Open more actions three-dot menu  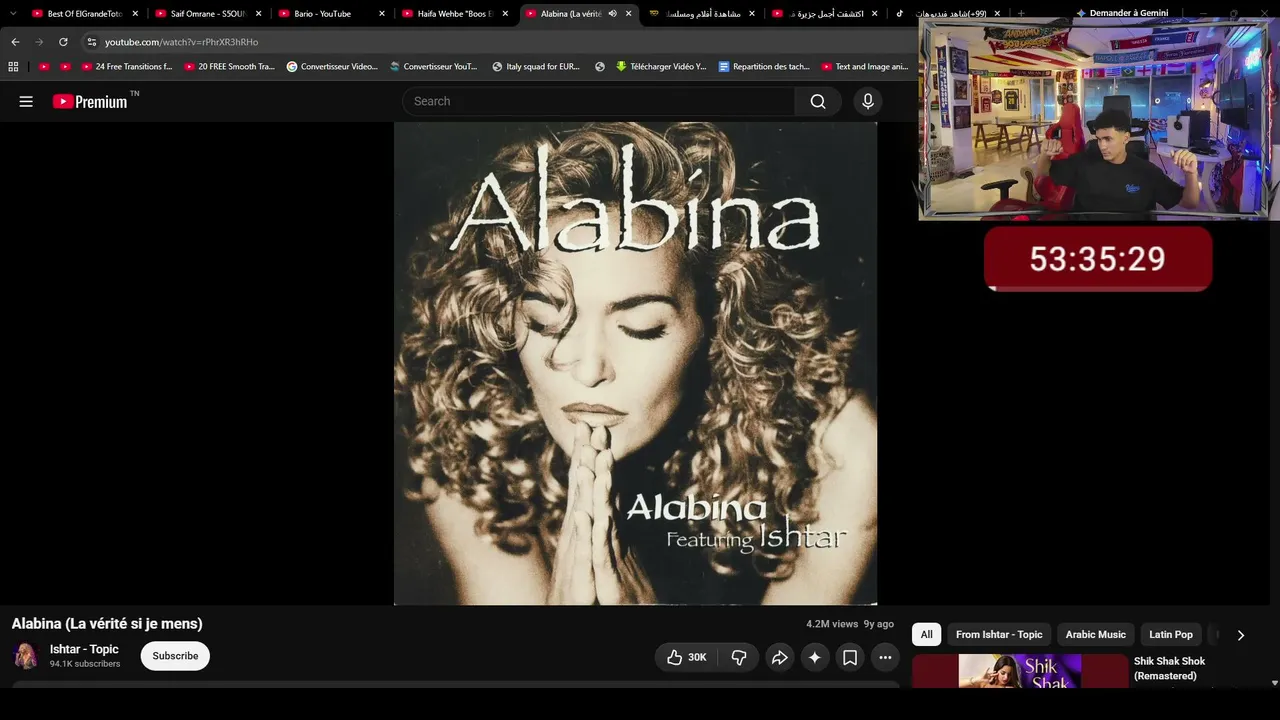point(885,657)
